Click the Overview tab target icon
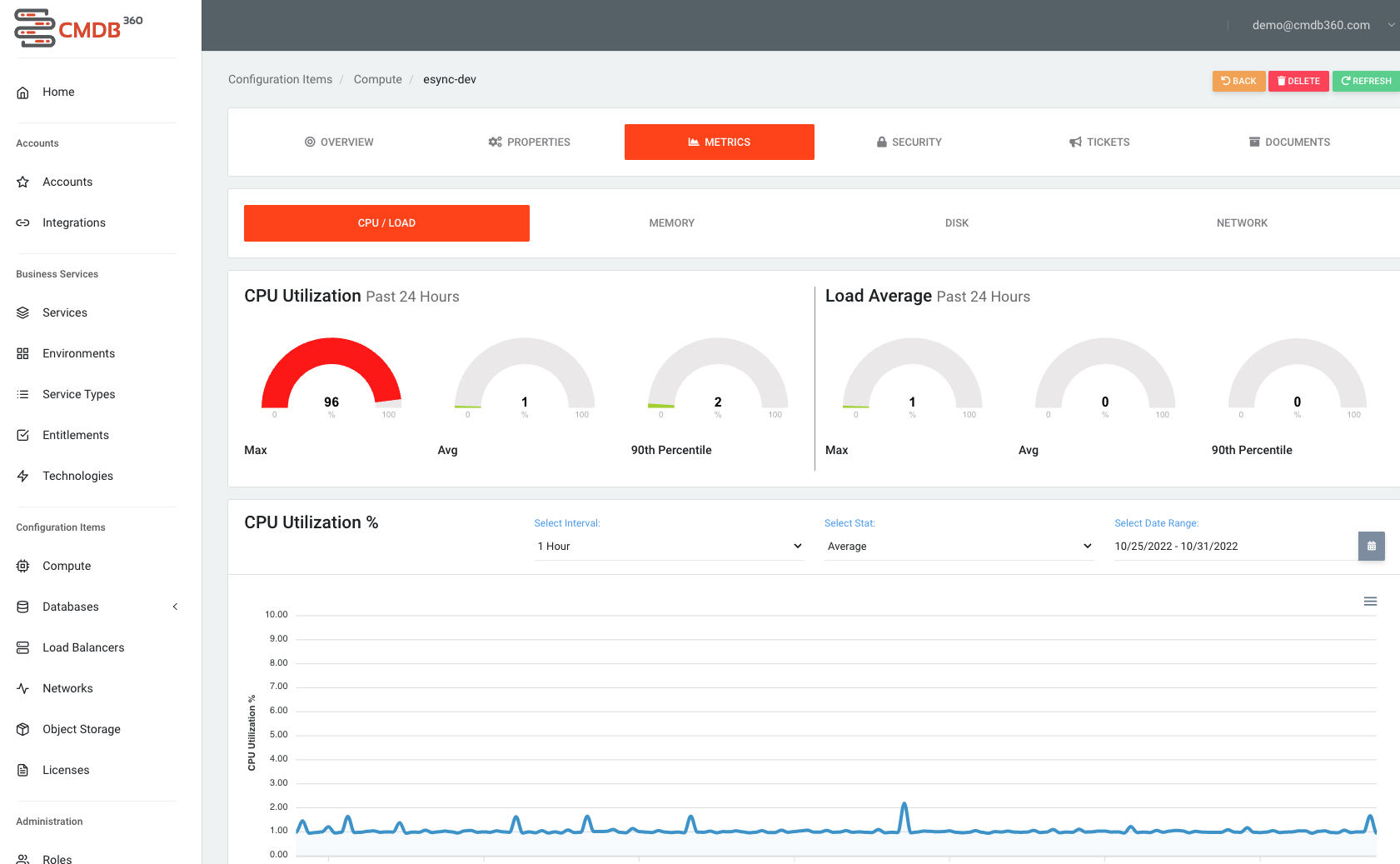 pyautogui.click(x=310, y=142)
